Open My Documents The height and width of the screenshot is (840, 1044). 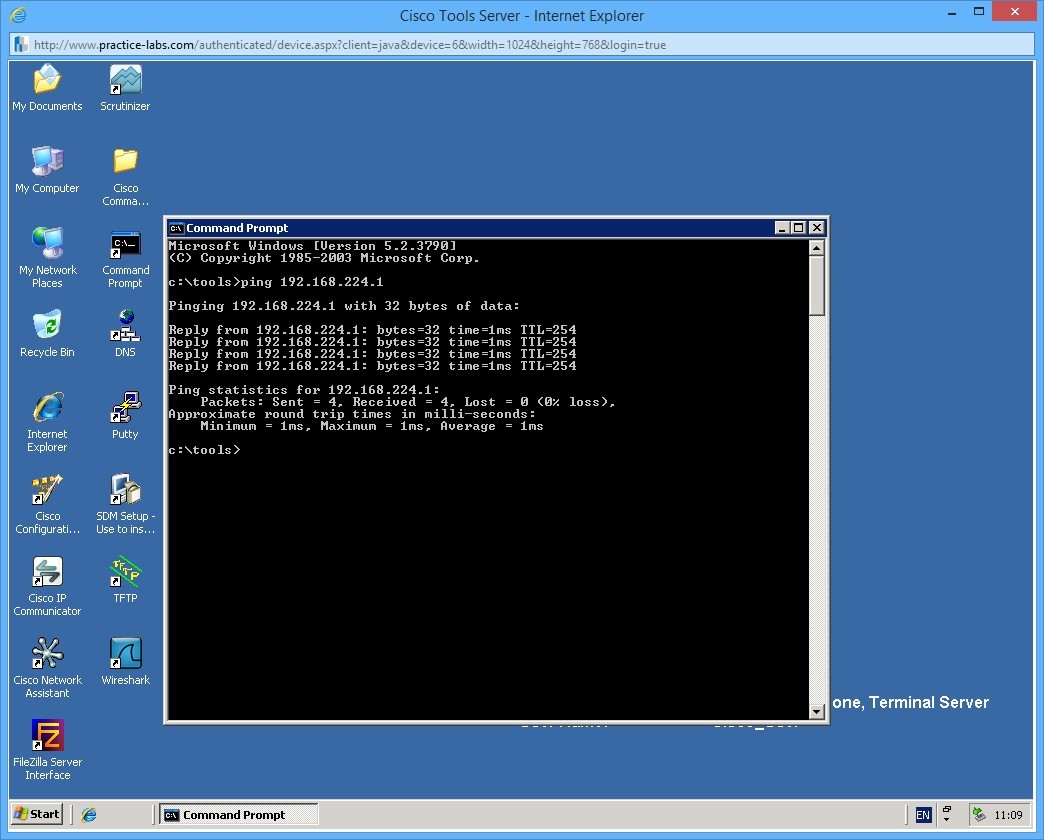(x=47, y=80)
